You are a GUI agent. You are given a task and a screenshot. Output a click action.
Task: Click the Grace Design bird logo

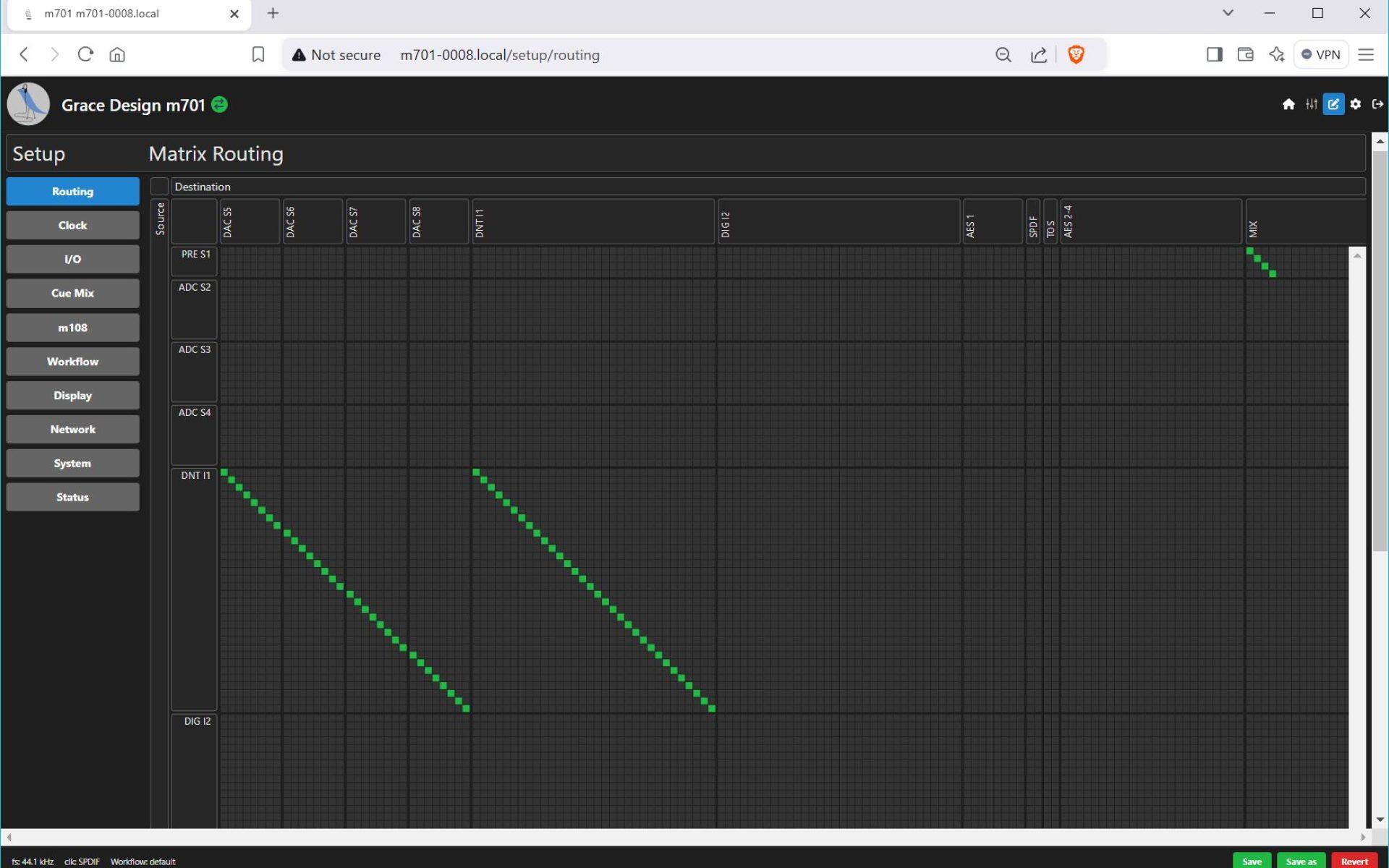28,104
